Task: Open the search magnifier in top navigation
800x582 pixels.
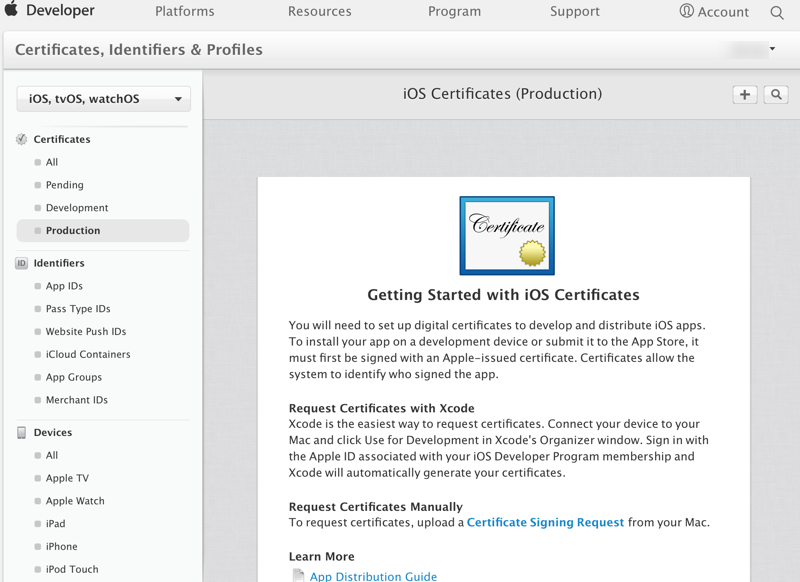Action: tap(777, 13)
